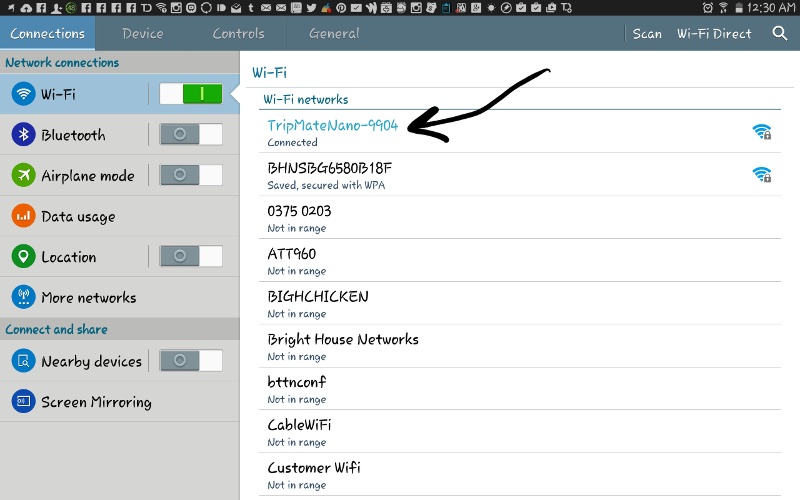Select Bright House Networks entry
This screenshot has width=800, height=500.
[519, 346]
